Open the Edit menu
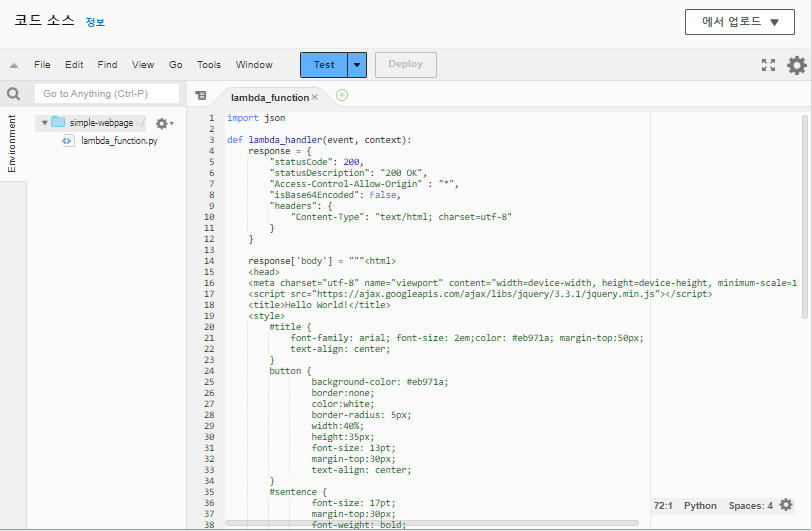 click(x=74, y=65)
